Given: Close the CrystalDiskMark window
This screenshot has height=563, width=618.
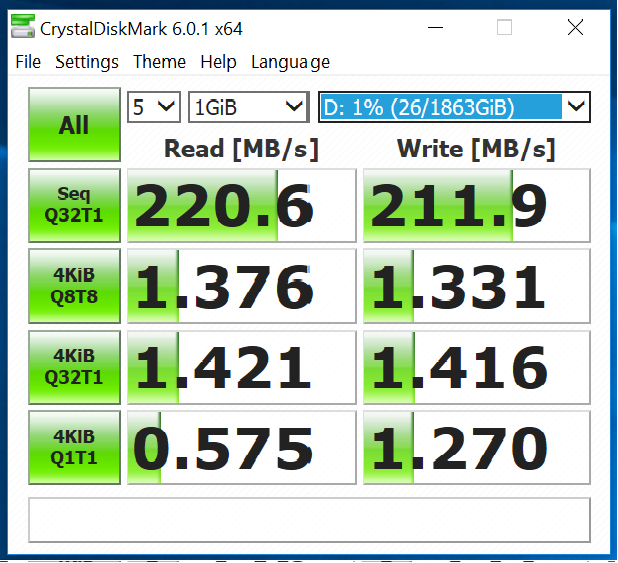Looking at the screenshot, I should (x=575, y=28).
